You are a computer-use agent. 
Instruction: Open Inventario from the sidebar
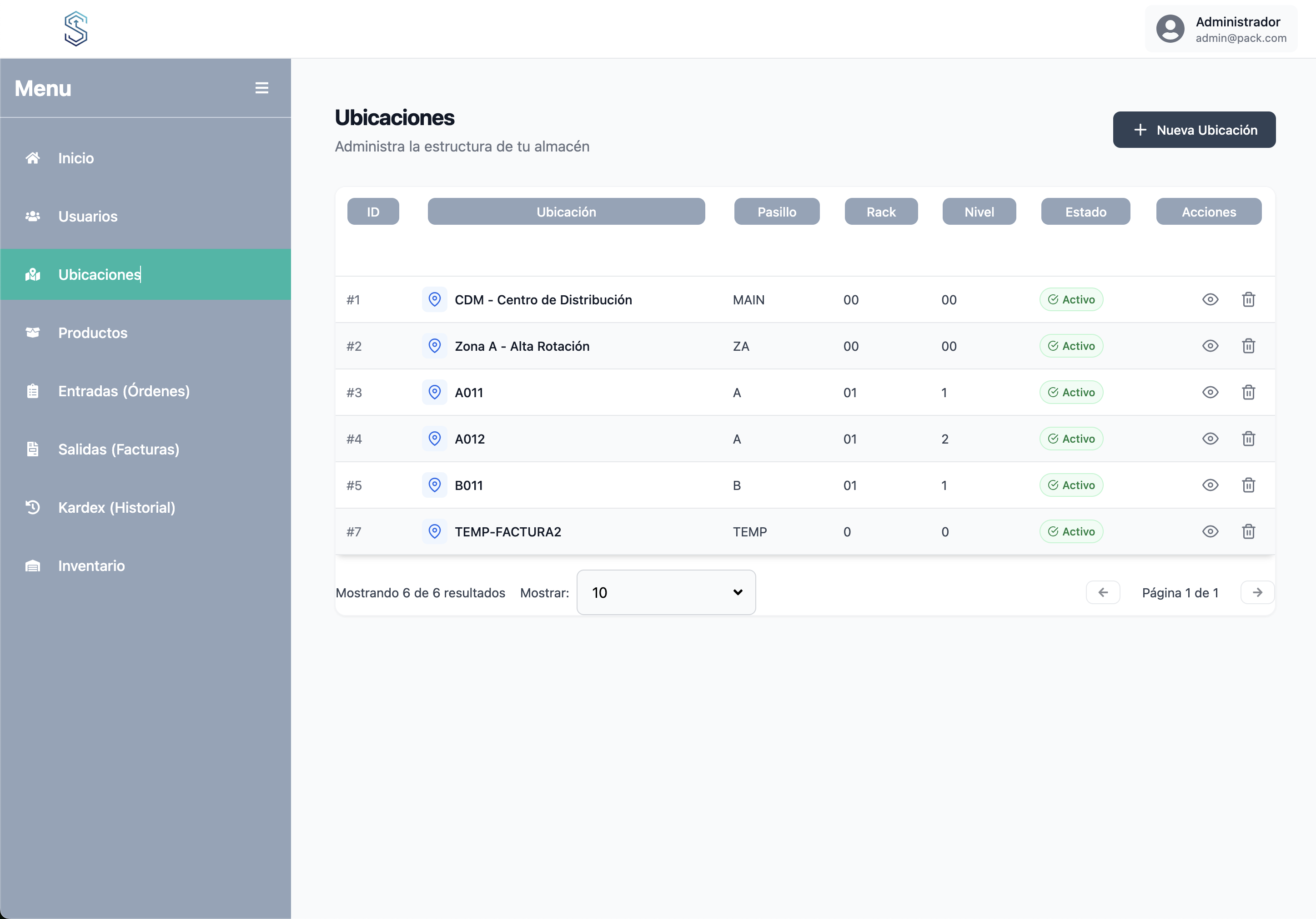[91, 565]
